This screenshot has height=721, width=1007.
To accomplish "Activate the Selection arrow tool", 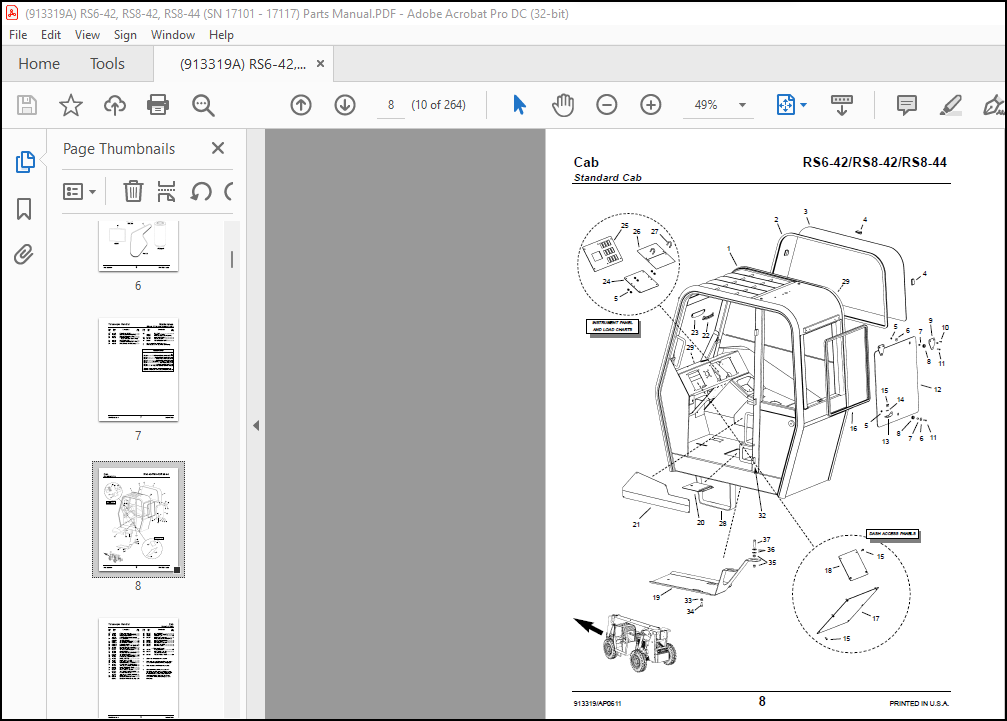I will (x=520, y=105).
